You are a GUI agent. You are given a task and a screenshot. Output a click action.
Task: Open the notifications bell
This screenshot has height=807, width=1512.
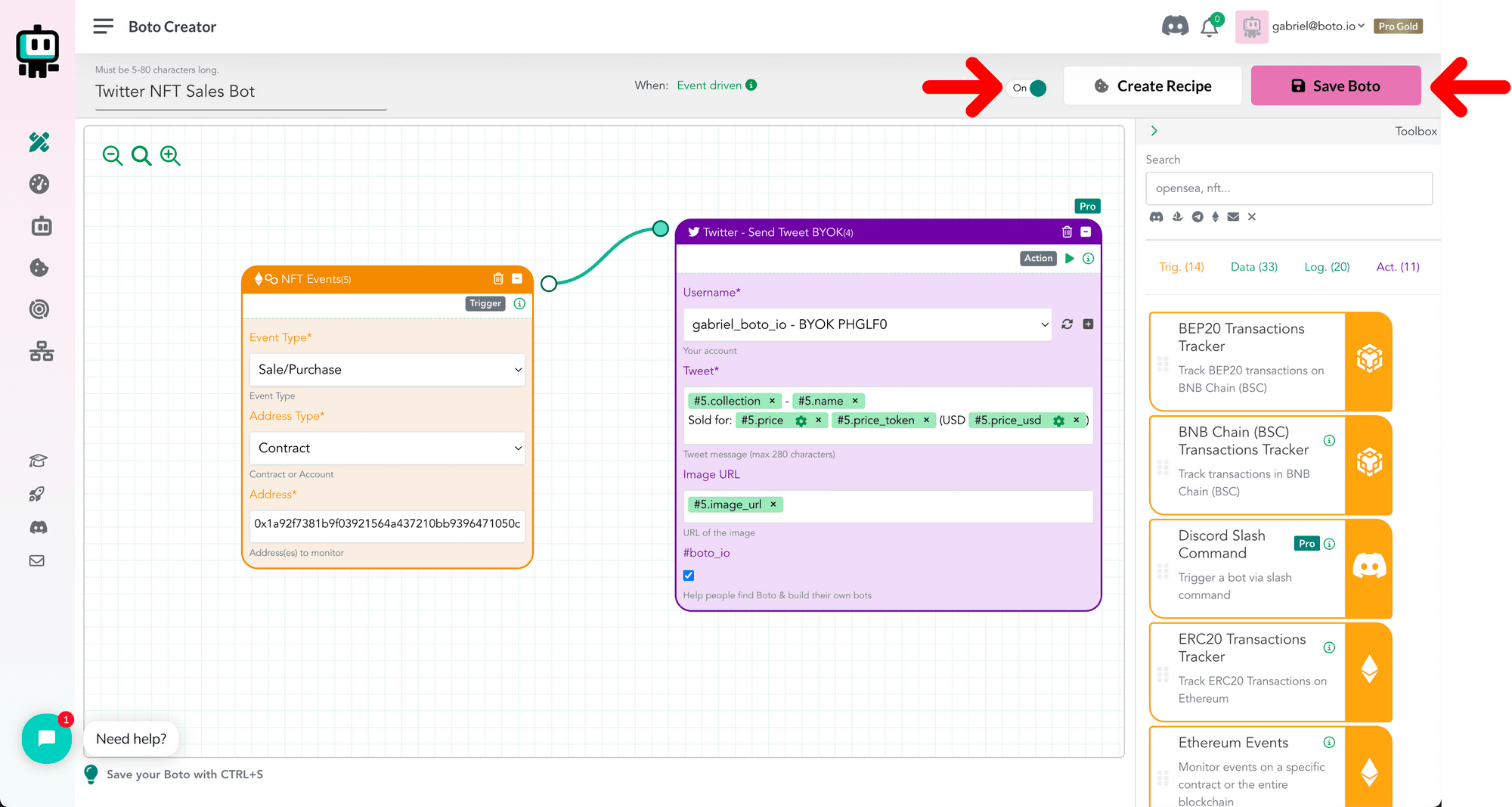1210,28
